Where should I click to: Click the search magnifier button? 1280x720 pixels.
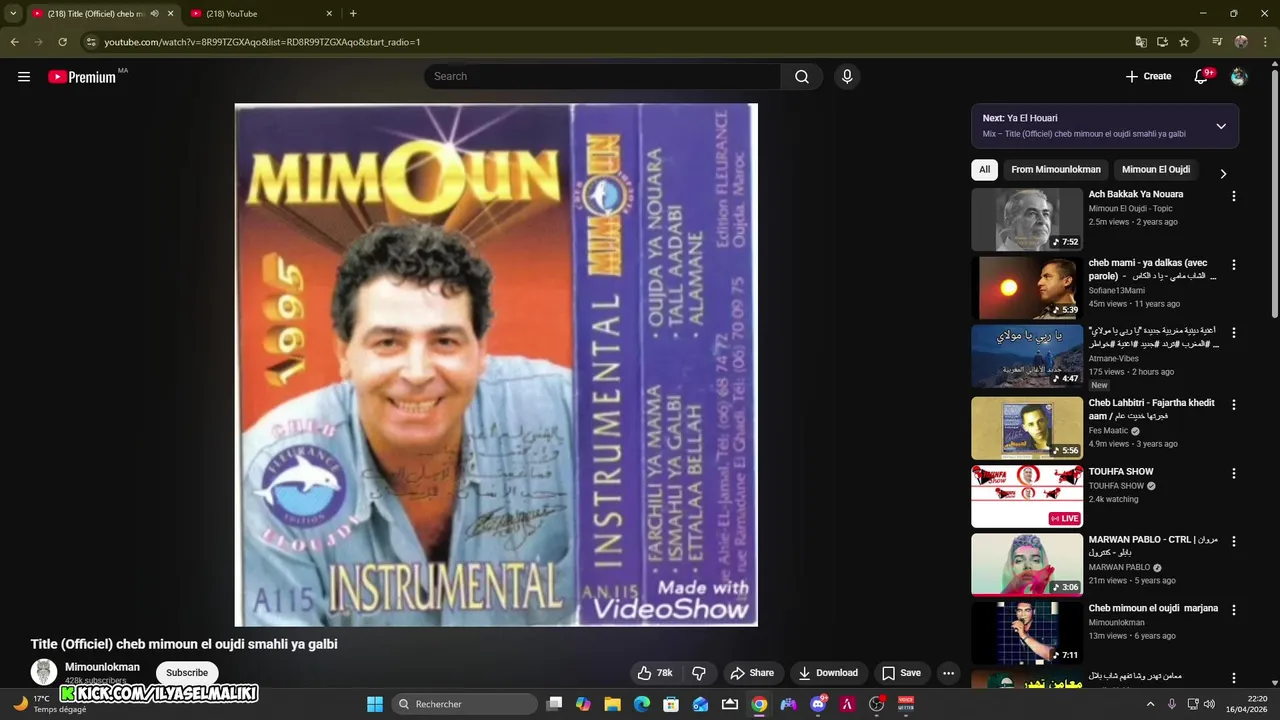click(x=802, y=76)
